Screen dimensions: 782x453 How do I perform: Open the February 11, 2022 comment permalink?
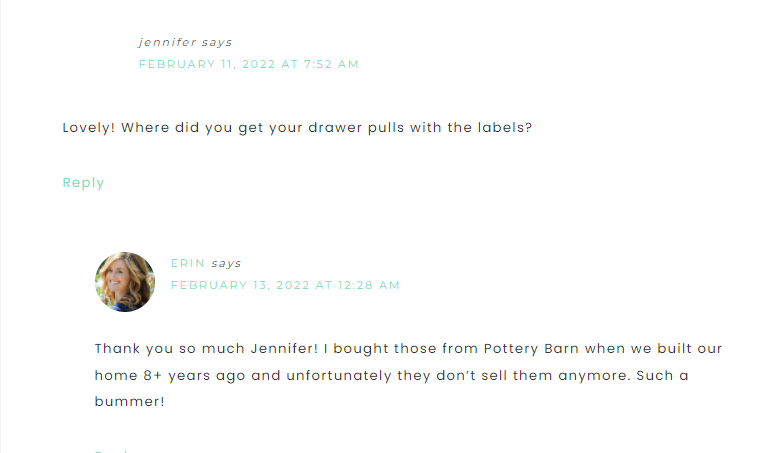coord(248,64)
